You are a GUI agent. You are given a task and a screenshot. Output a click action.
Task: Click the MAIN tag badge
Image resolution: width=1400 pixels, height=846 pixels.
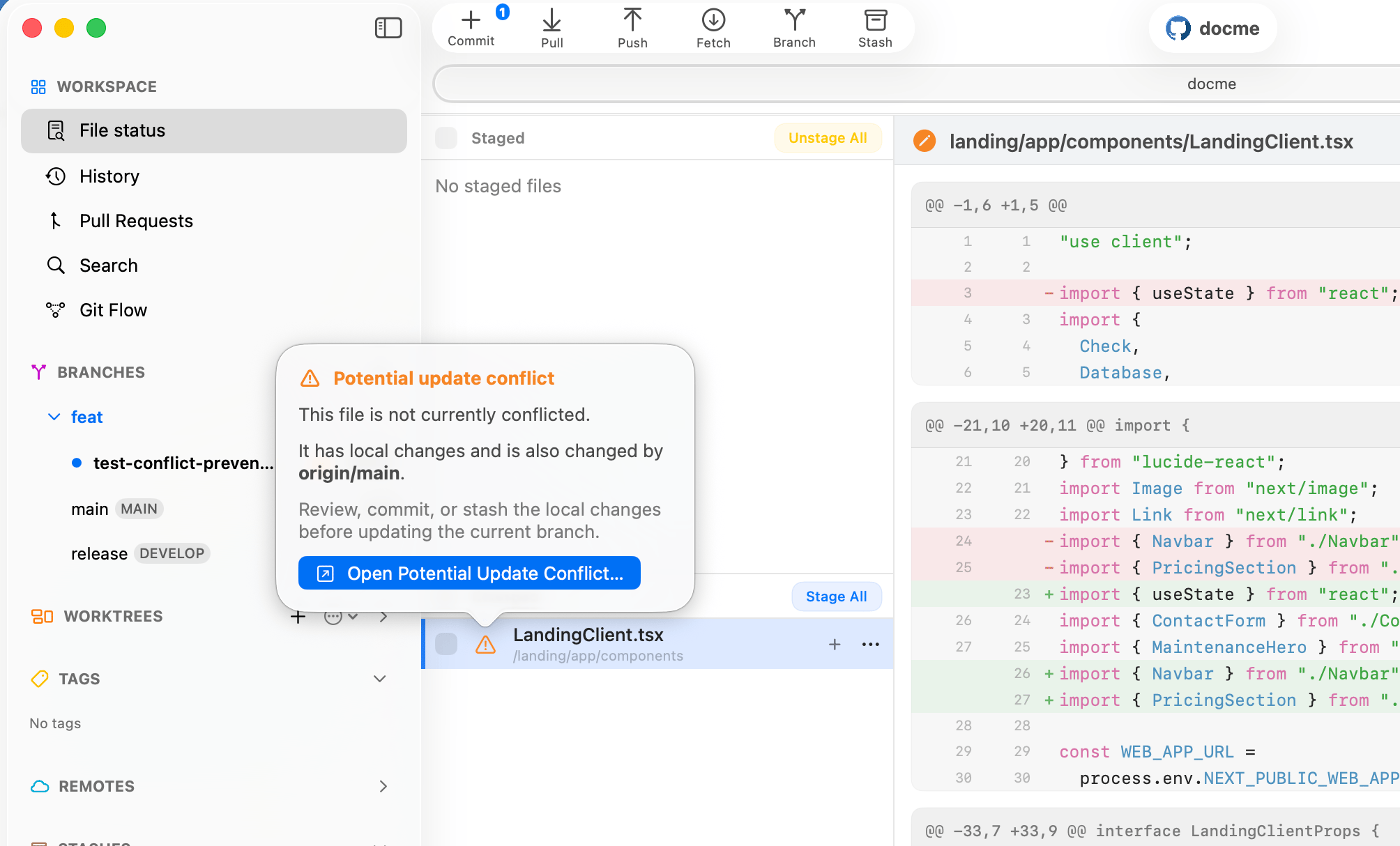139,509
